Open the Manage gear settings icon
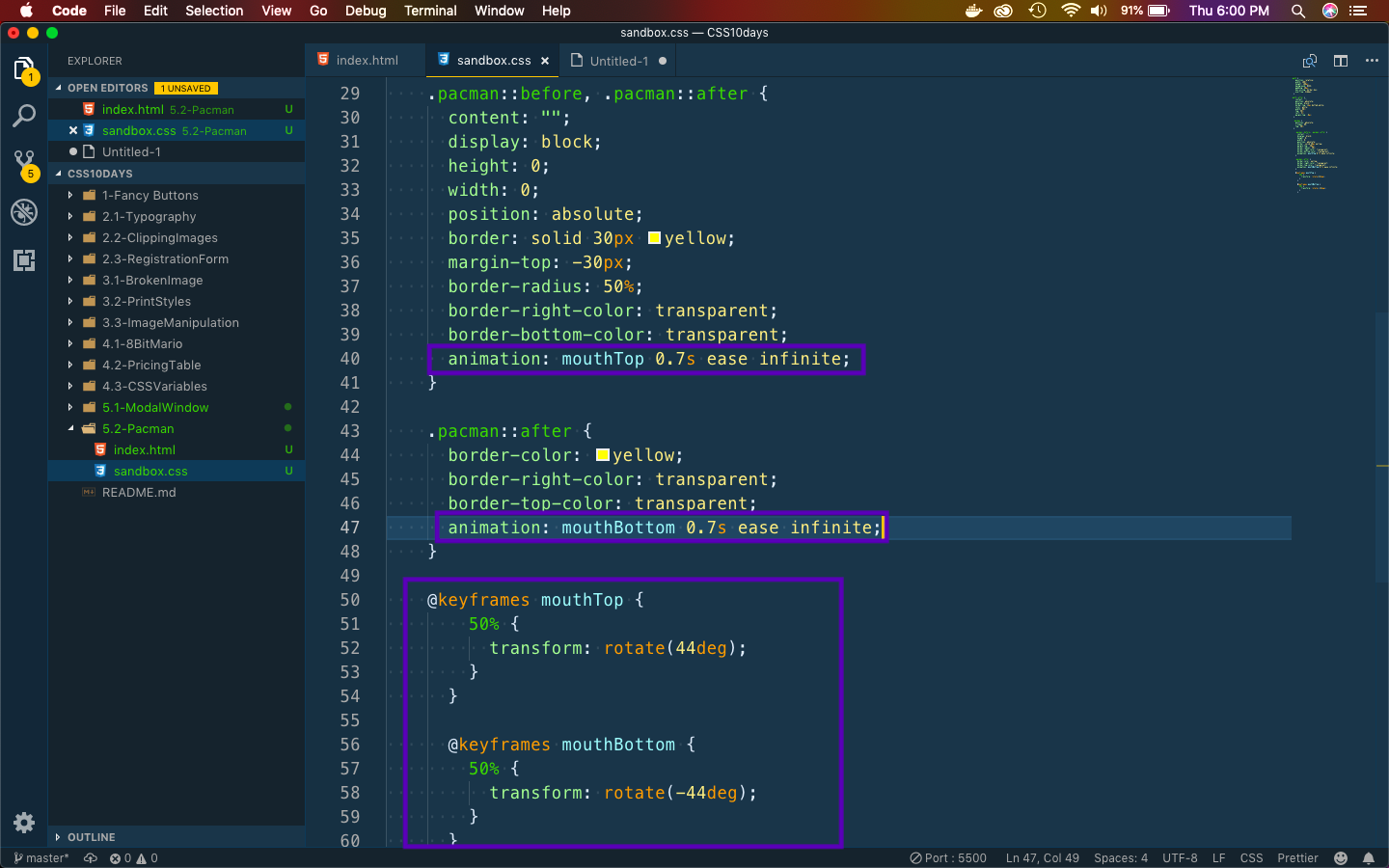 coord(24,823)
